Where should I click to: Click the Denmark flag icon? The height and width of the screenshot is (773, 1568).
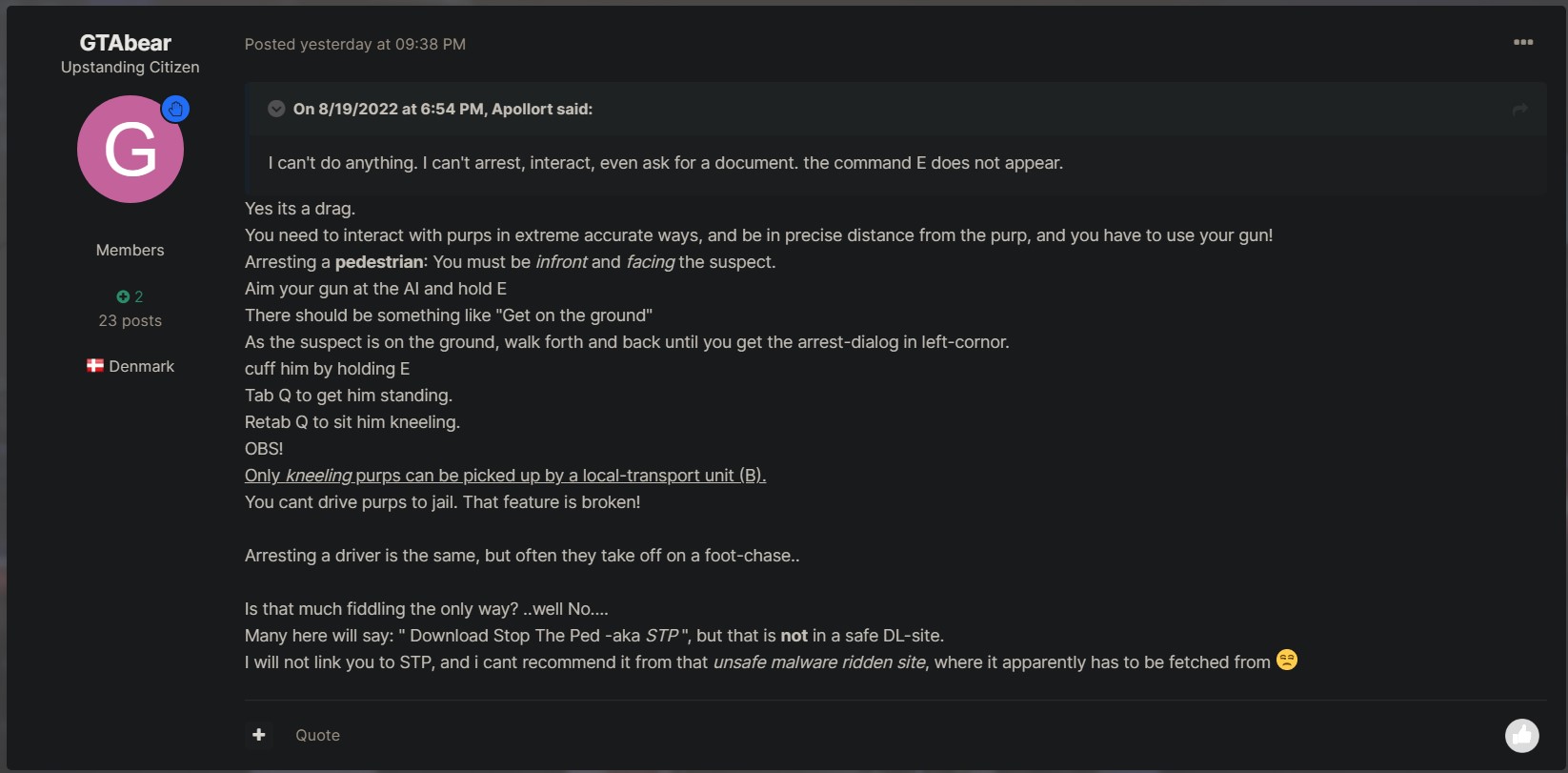tap(95, 366)
